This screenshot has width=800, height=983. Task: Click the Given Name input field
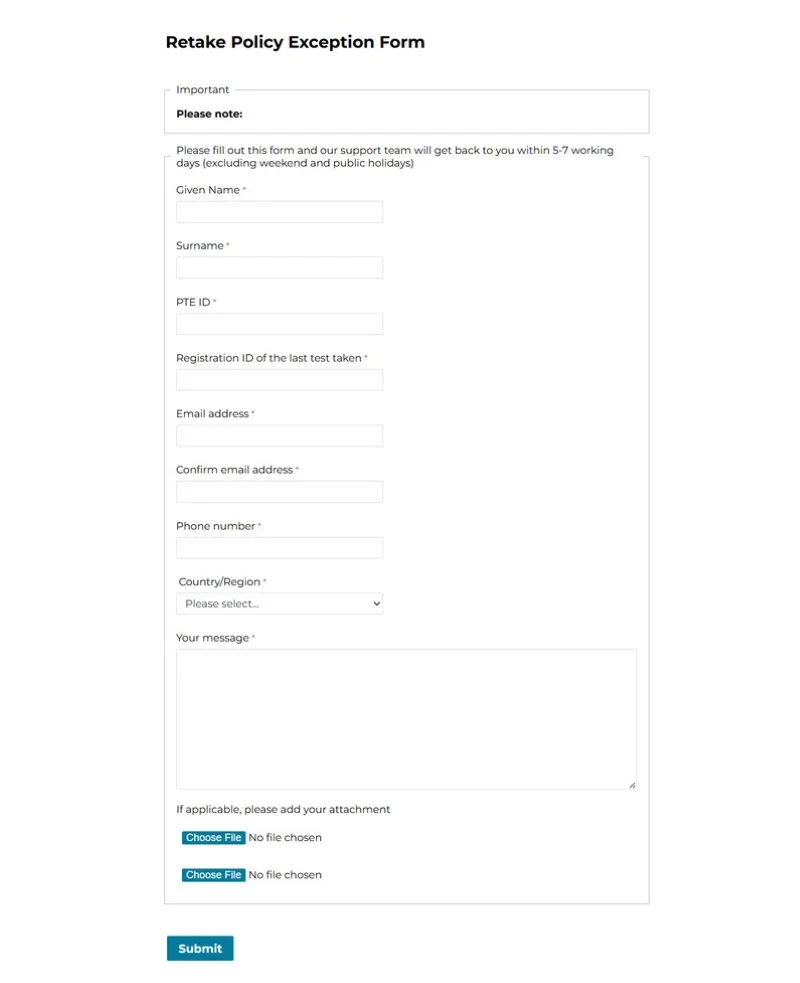tap(279, 211)
